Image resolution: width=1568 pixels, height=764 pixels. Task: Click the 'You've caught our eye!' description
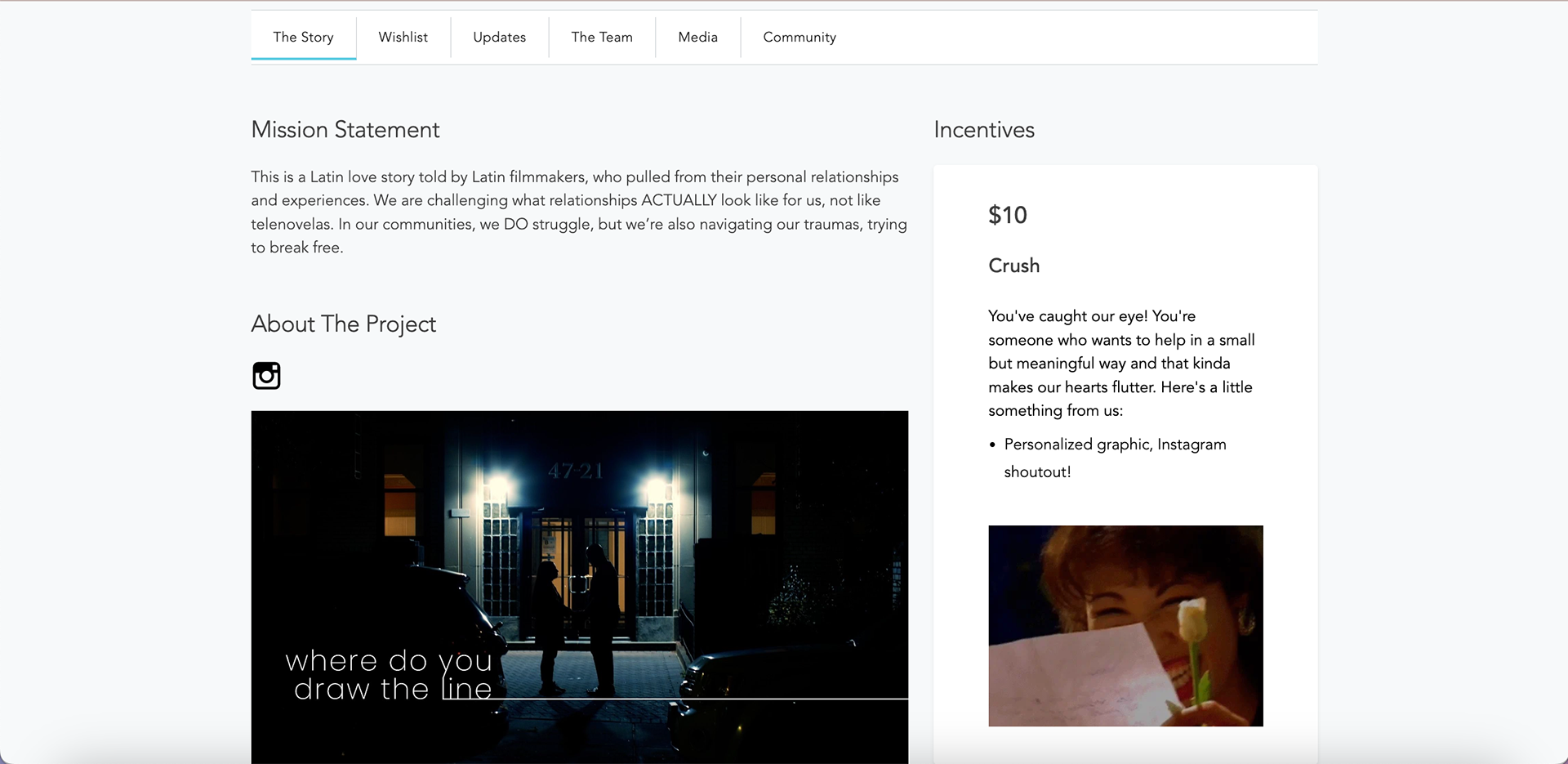coord(1121,363)
